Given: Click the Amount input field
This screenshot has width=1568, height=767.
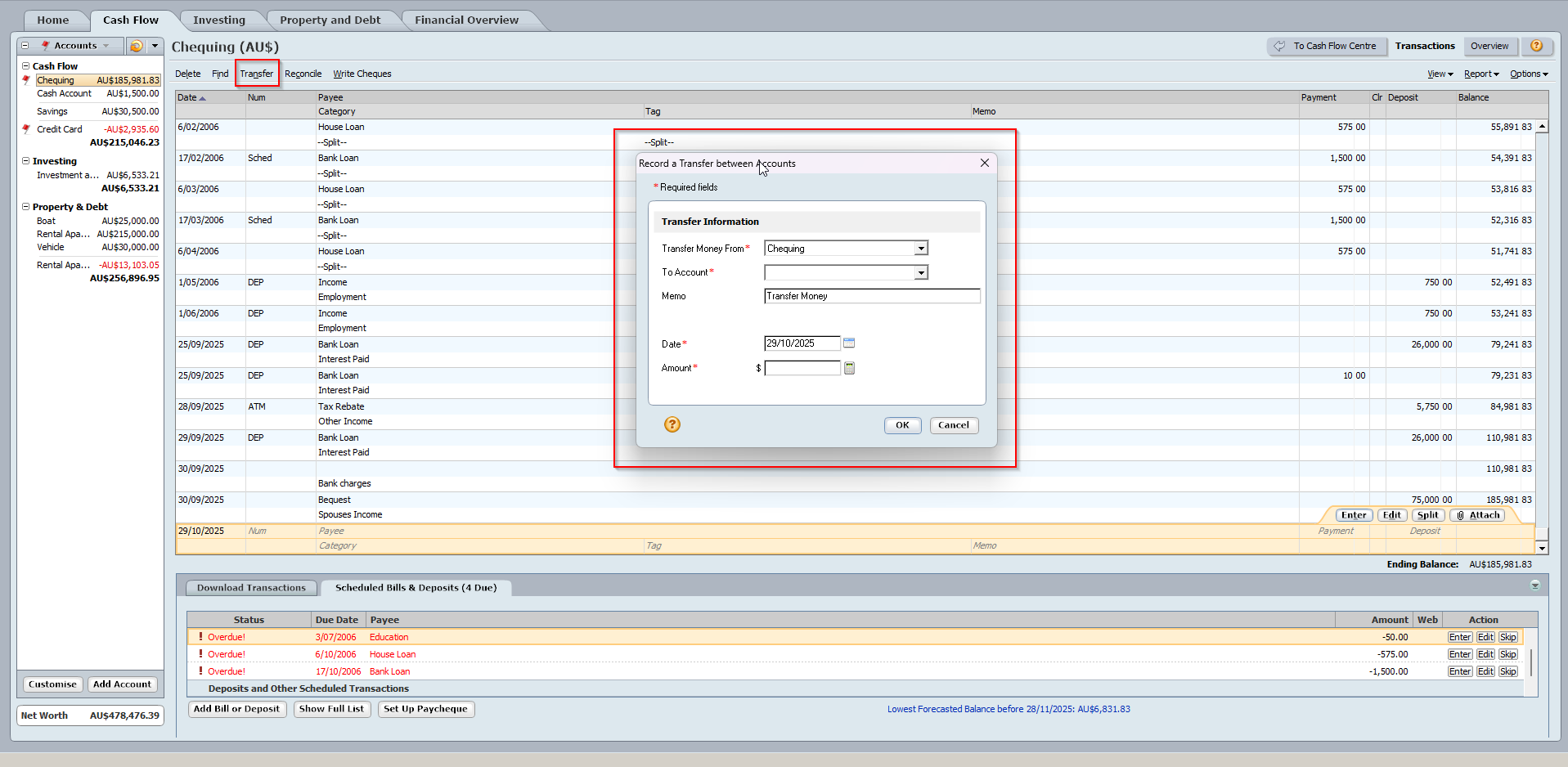Looking at the screenshot, I should coord(802,368).
